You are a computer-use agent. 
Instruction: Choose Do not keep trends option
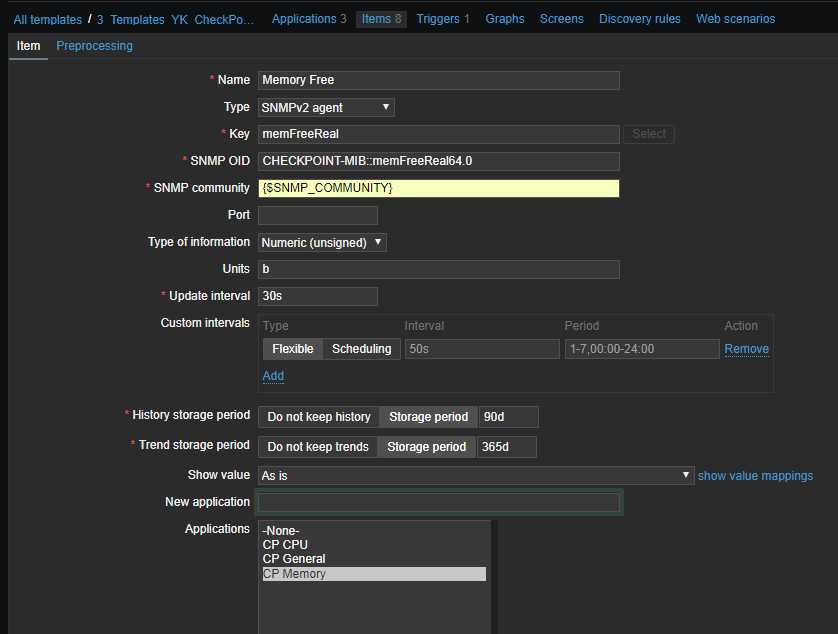318,447
